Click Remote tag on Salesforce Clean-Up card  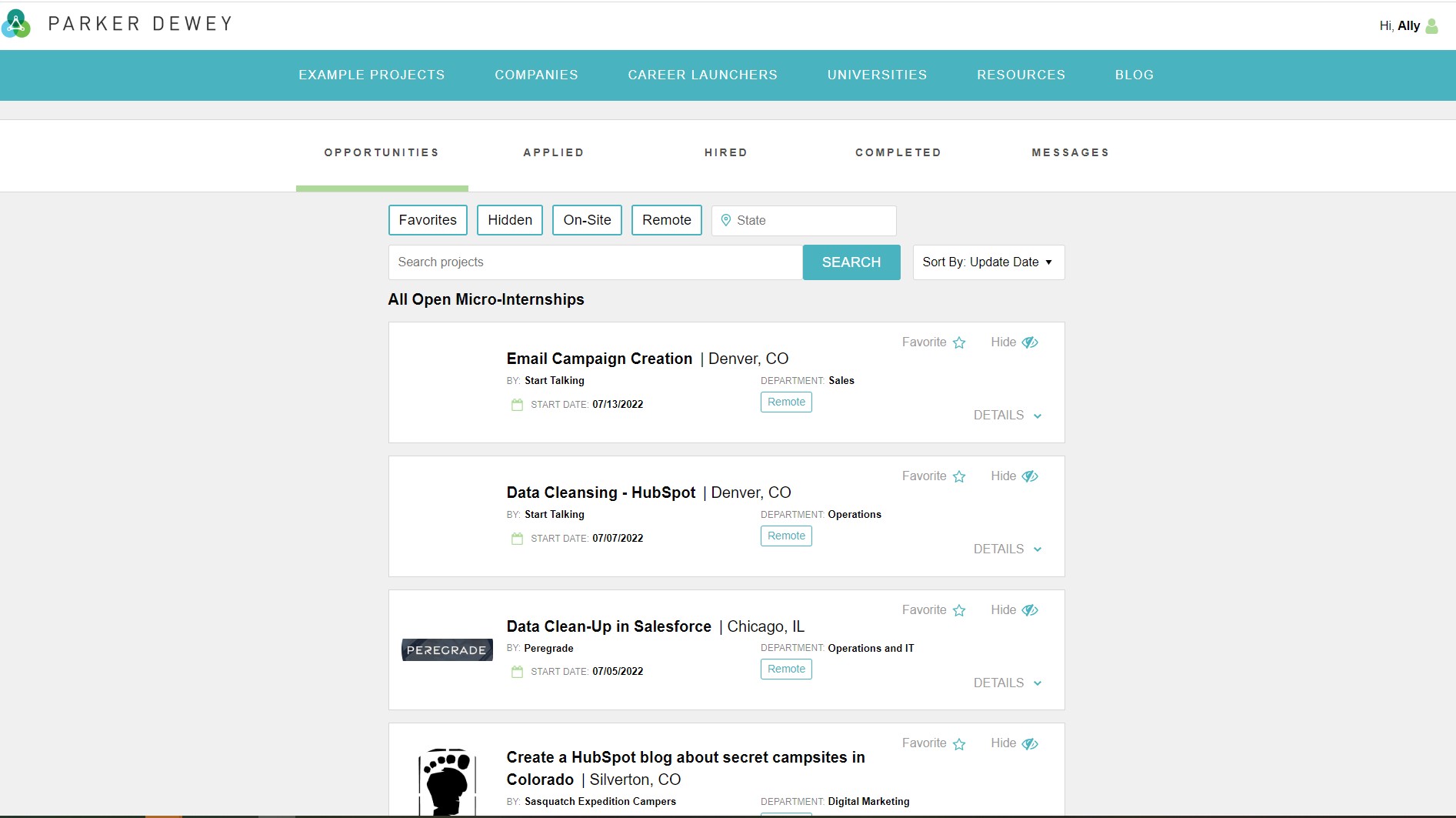coord(786,669)
